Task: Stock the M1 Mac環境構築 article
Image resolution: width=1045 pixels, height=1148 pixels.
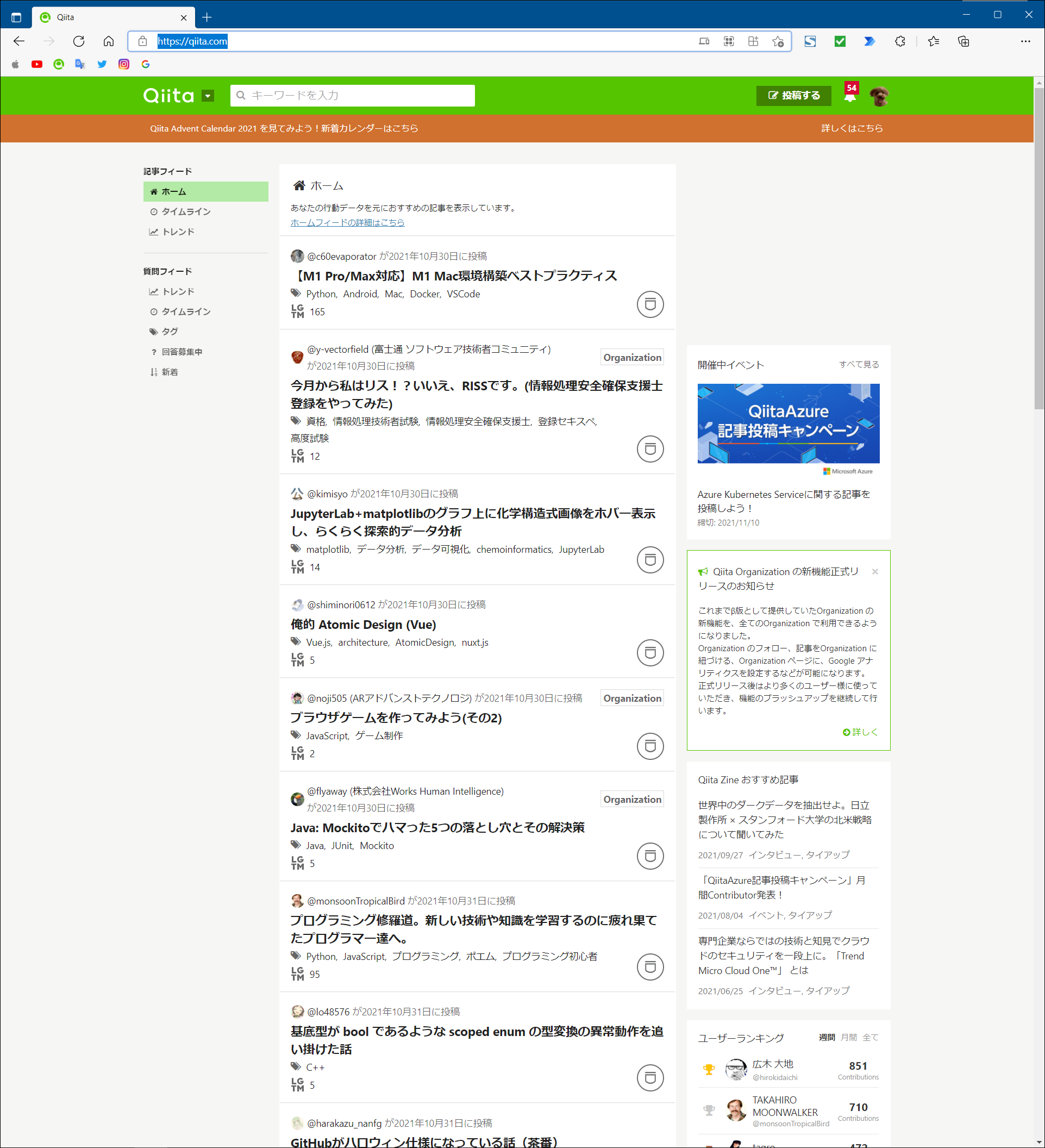Action: [650, 304]
